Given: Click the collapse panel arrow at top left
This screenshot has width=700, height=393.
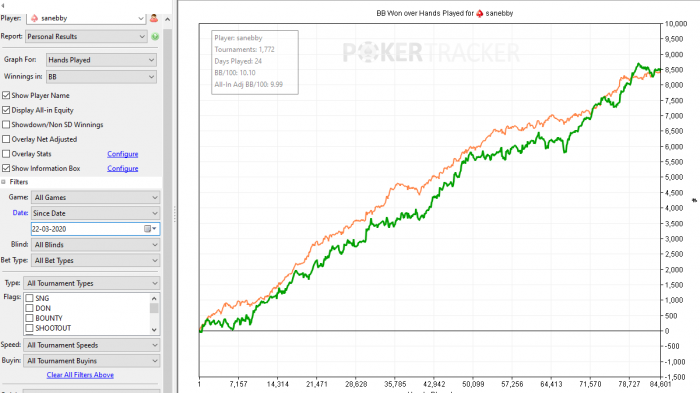Looking at the screenshot, I should point(3,6).
